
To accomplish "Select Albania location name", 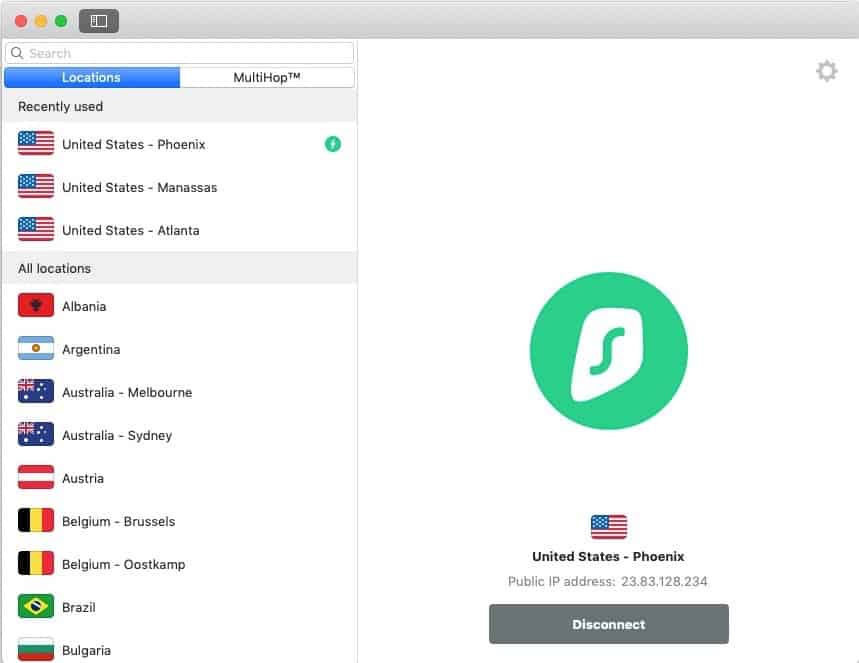I will (x=84, y=306).
